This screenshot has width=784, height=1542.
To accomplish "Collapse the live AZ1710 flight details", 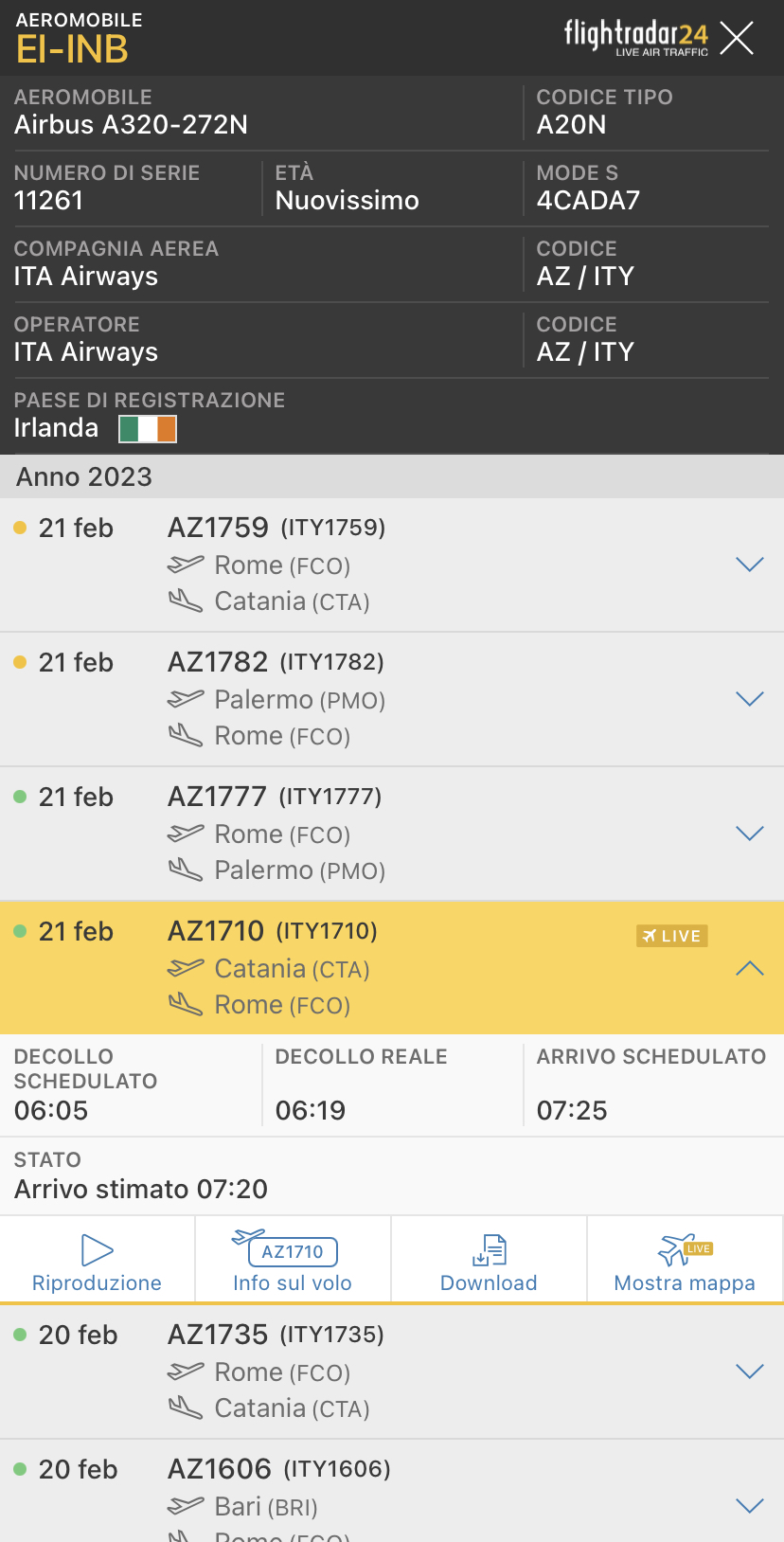I will pos(749,968).
